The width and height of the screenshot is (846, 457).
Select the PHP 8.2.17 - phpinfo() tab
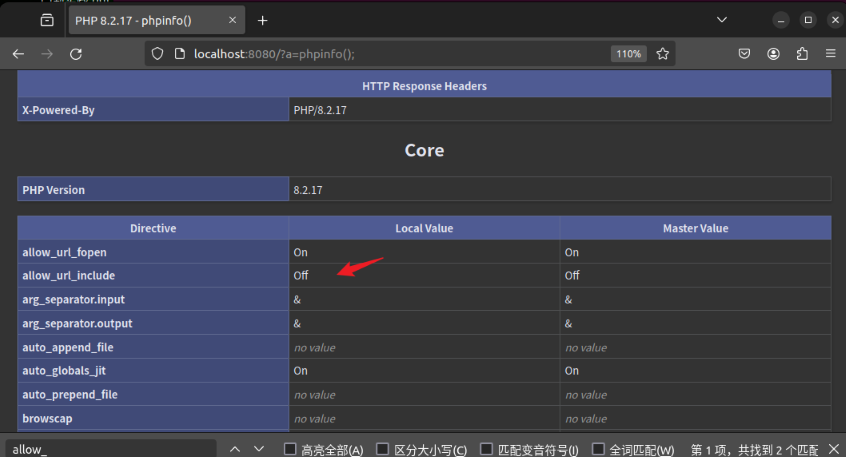coord(148,20)
